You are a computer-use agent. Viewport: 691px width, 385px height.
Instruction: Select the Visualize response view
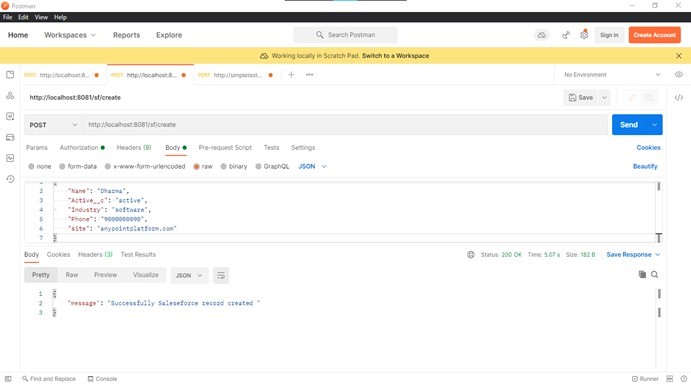coord(145,275)
